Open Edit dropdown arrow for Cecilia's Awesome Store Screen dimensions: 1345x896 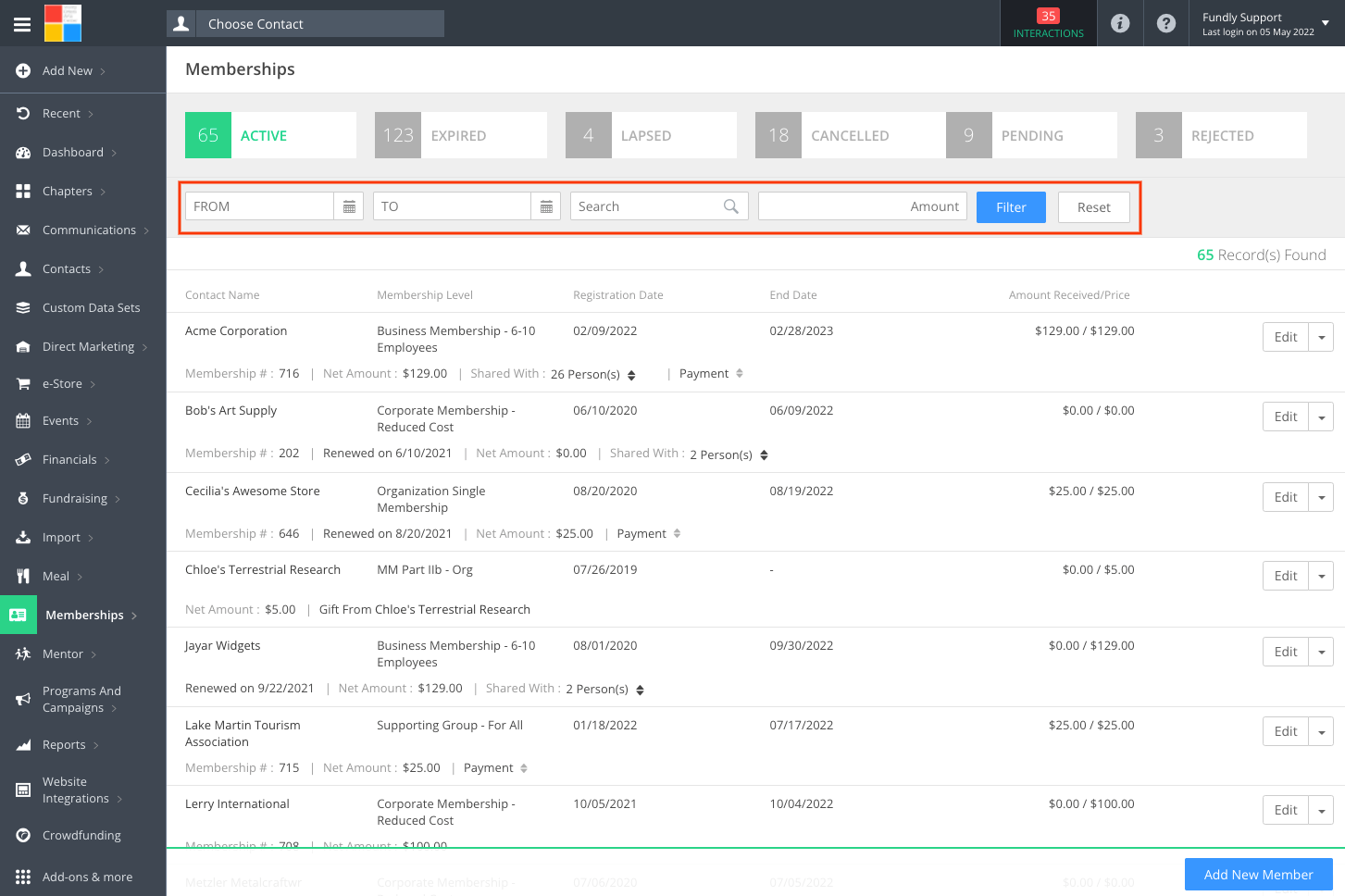1321,497
